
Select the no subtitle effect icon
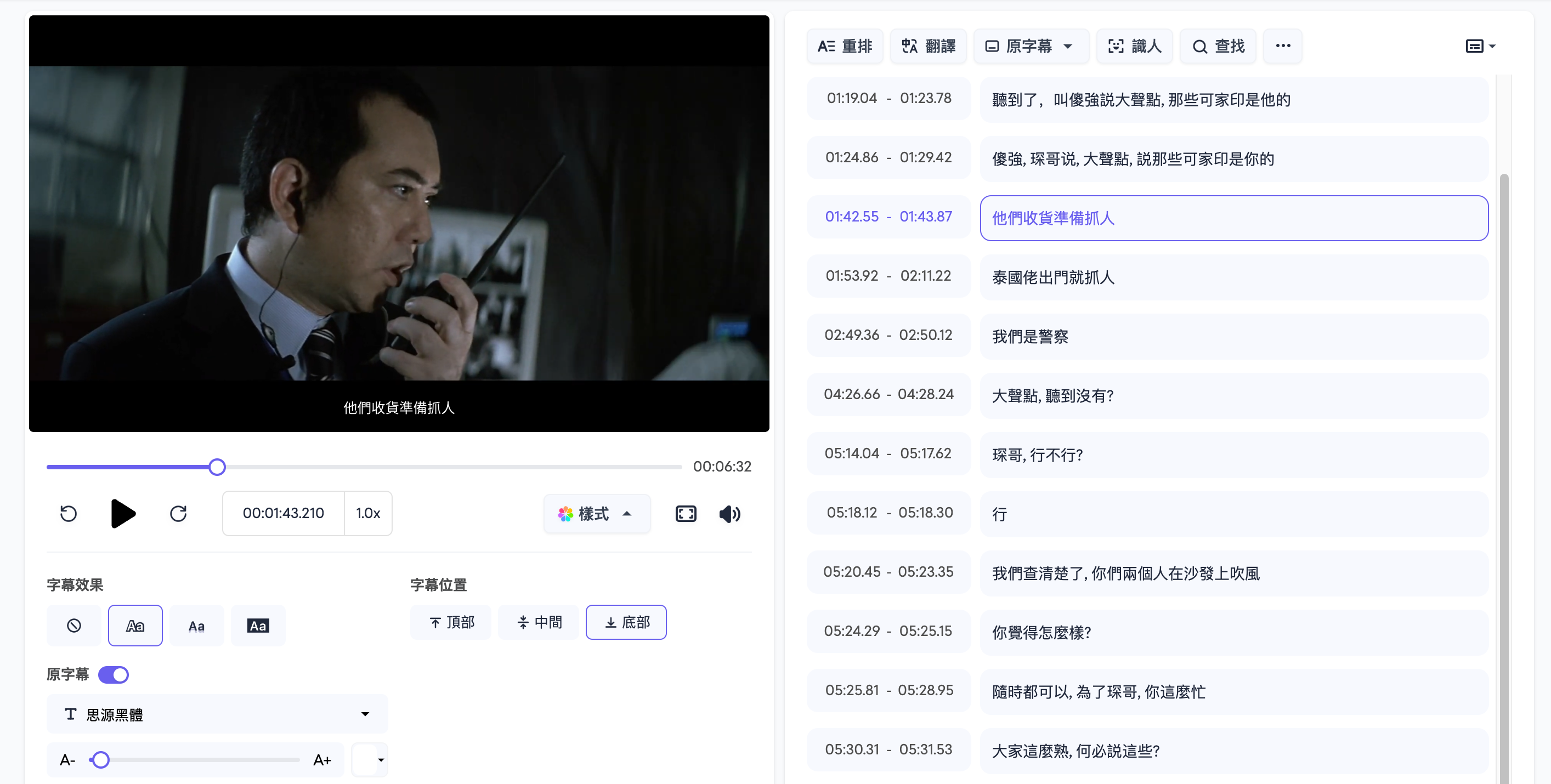pyautogui.click(x=73, y=625)
